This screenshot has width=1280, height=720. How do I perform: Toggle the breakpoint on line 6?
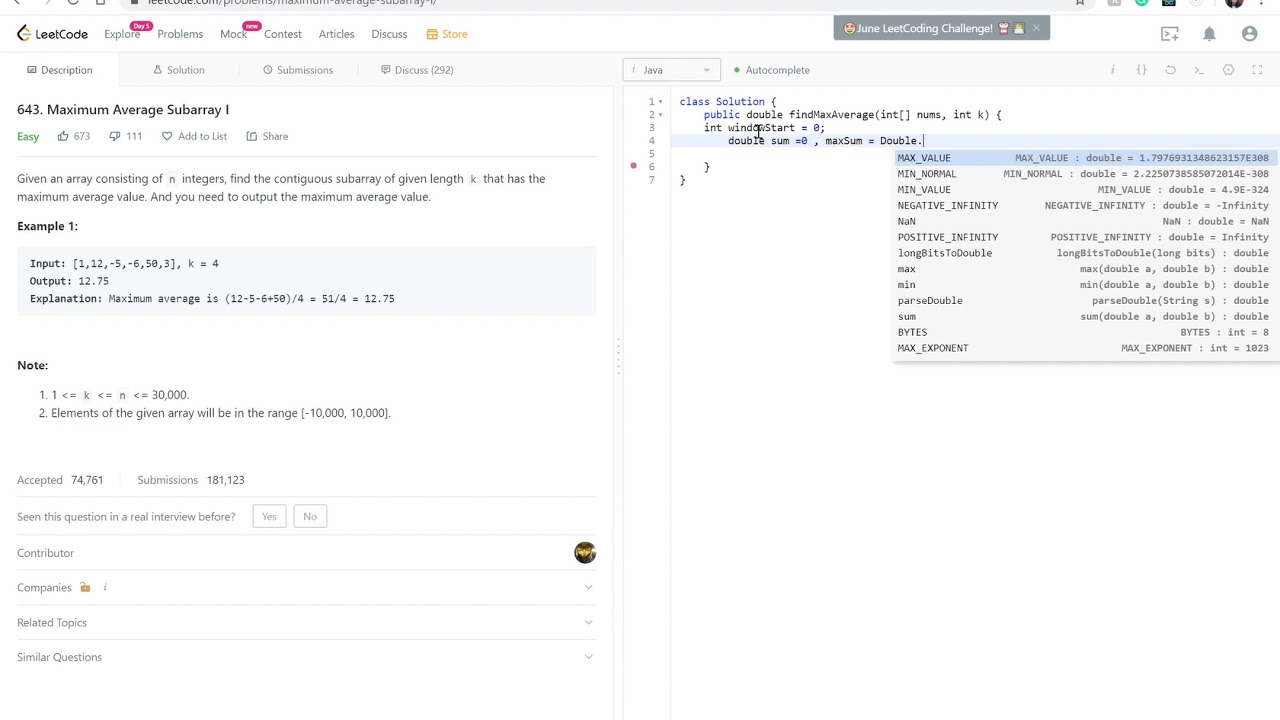pos(633,166)
